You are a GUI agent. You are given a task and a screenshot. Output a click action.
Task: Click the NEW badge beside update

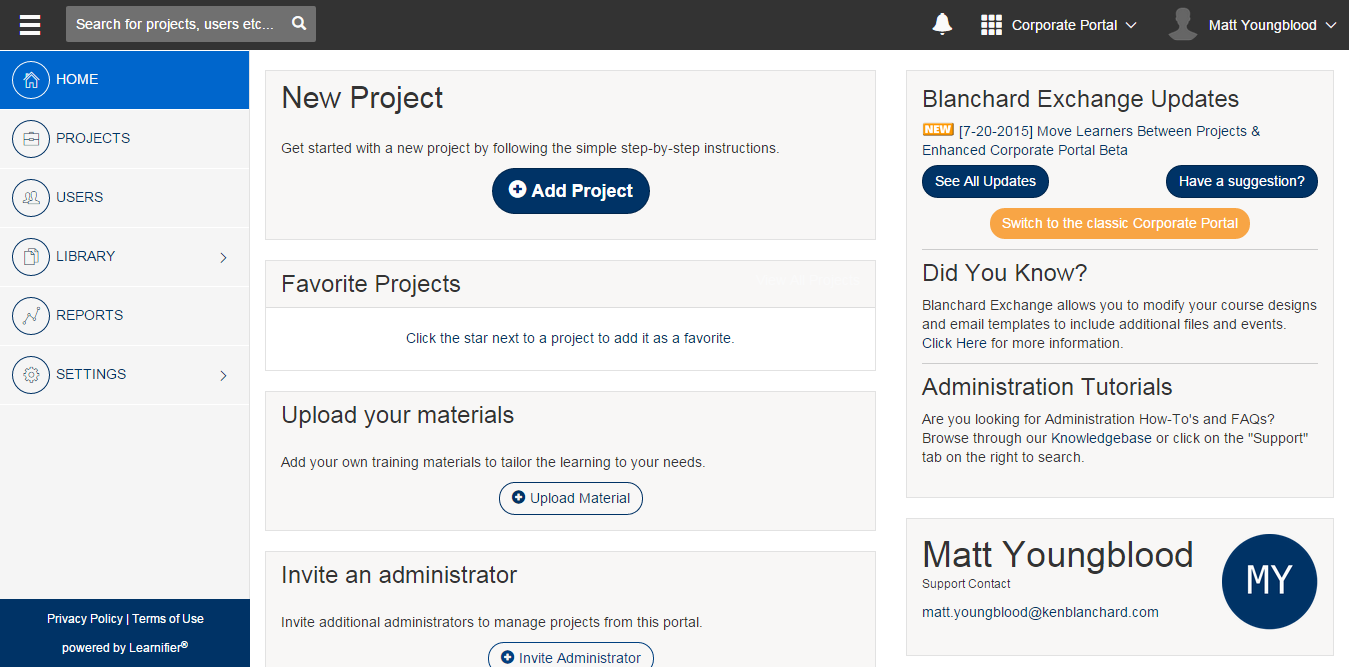pos(938,130)
